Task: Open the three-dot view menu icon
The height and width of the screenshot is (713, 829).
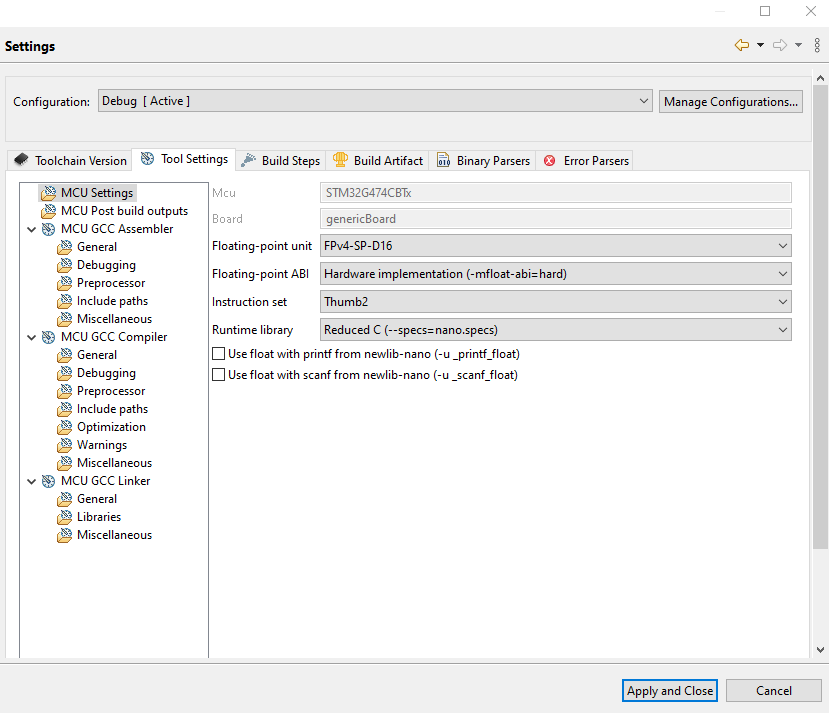Action: coord(817,45)
